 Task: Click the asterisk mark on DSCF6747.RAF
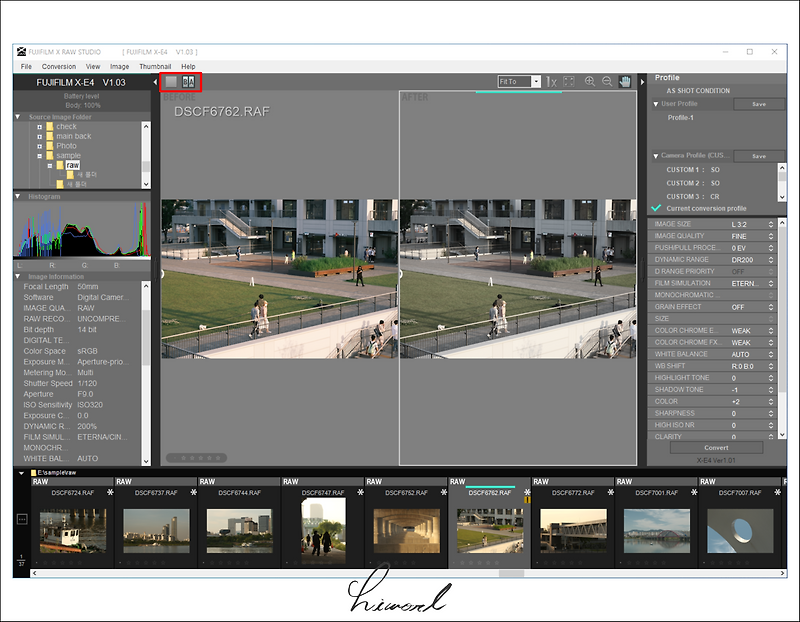coord(360,492)
